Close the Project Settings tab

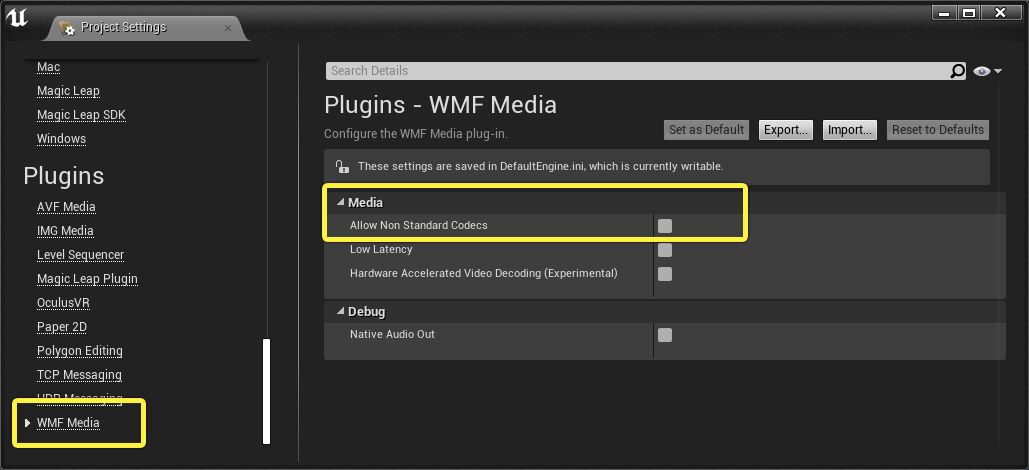click(228, 28)
